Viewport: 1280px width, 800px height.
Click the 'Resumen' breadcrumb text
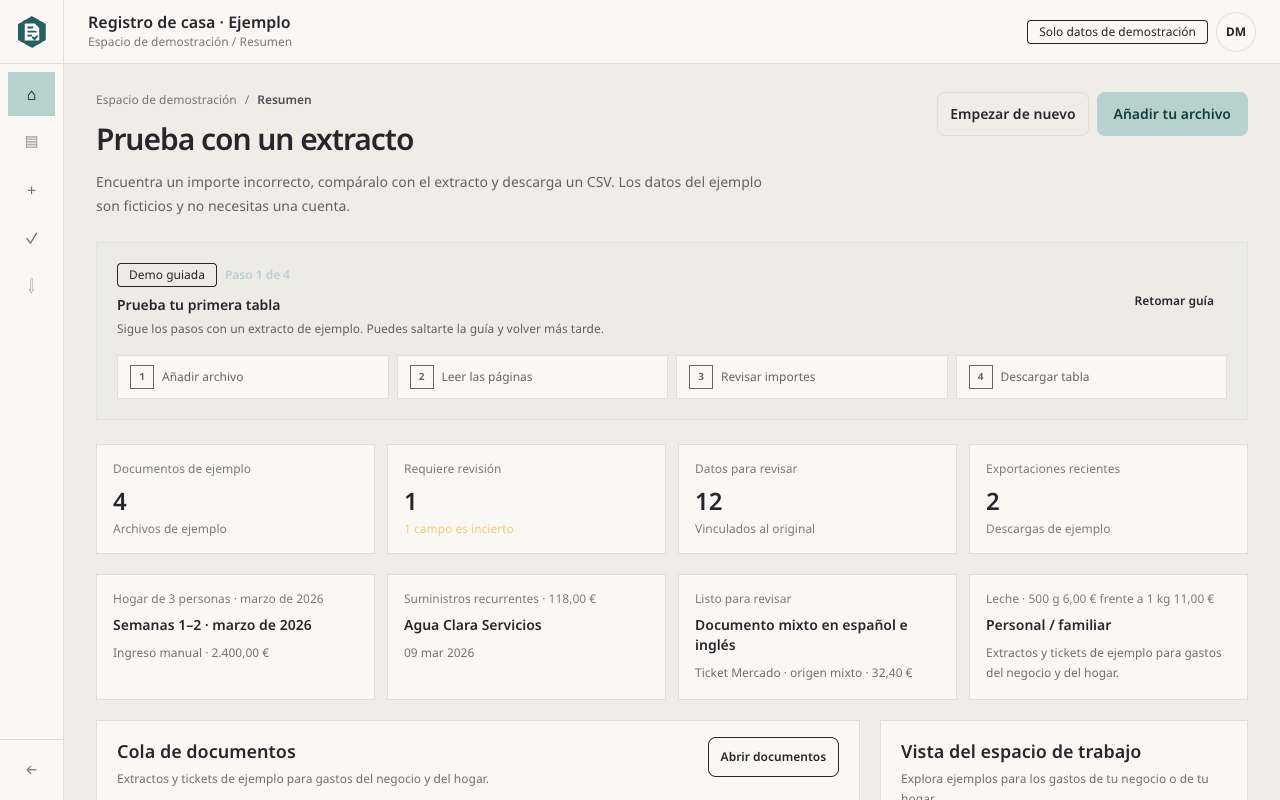pos(284,100)
